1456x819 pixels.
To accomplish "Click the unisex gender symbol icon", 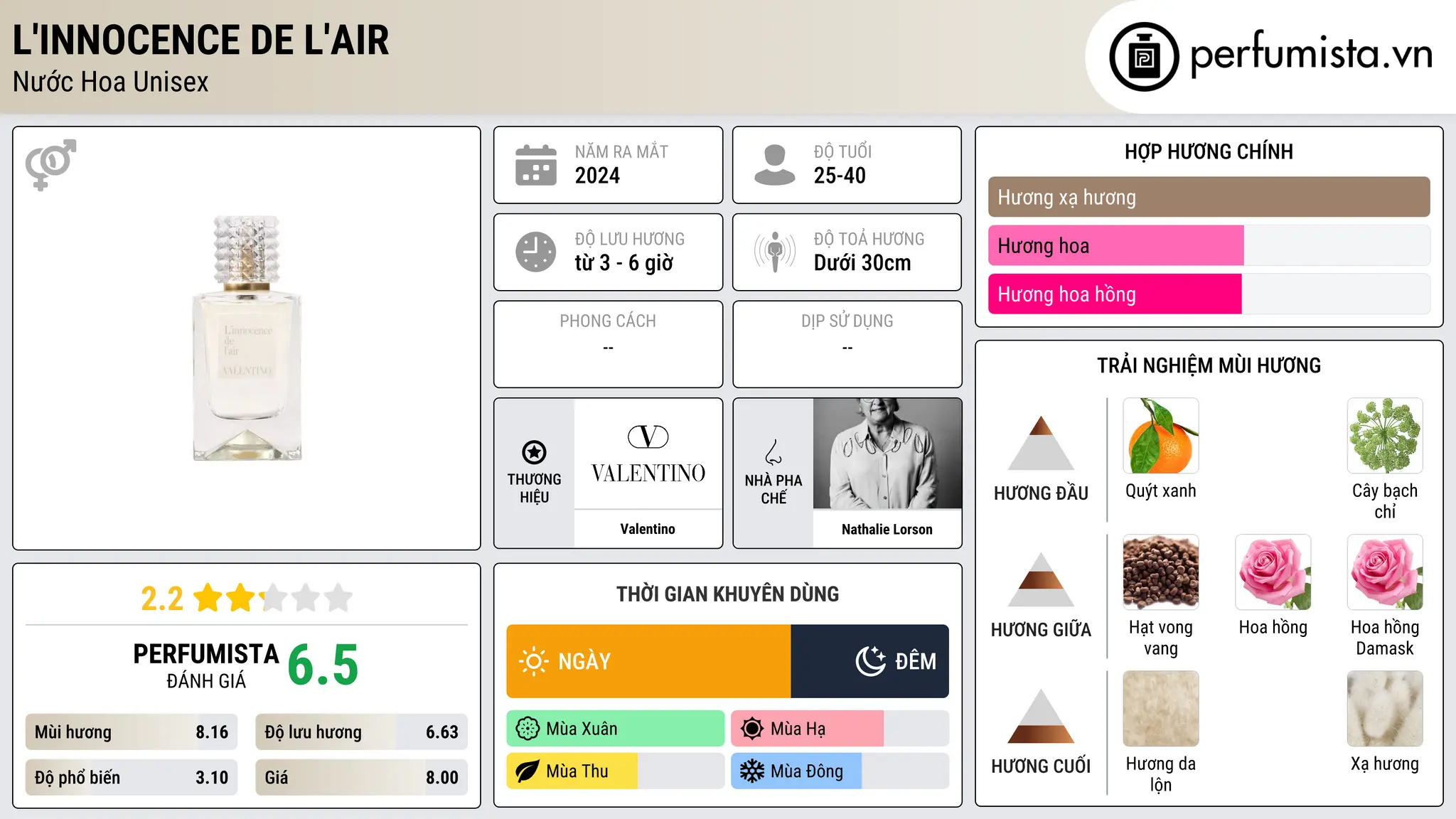I will 50,164.
